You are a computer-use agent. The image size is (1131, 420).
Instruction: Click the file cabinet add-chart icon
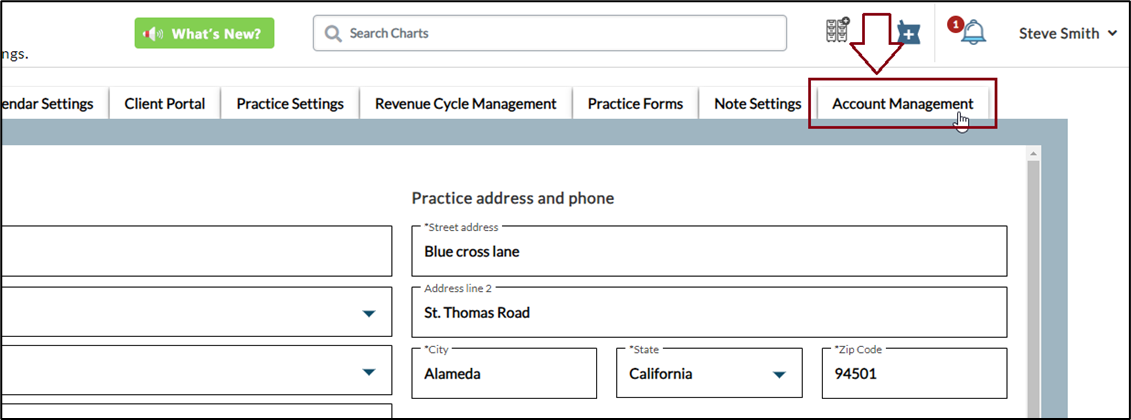837,31
